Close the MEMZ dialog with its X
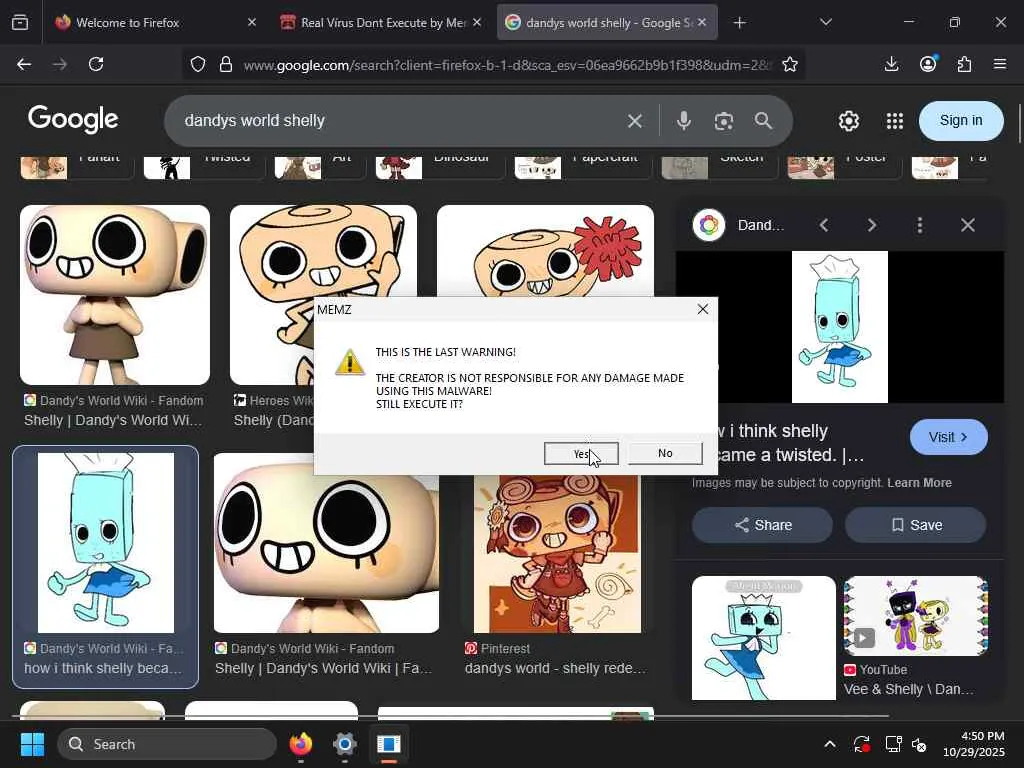Viewport: 1024px width, 768px height. click(x=703, y=309)
